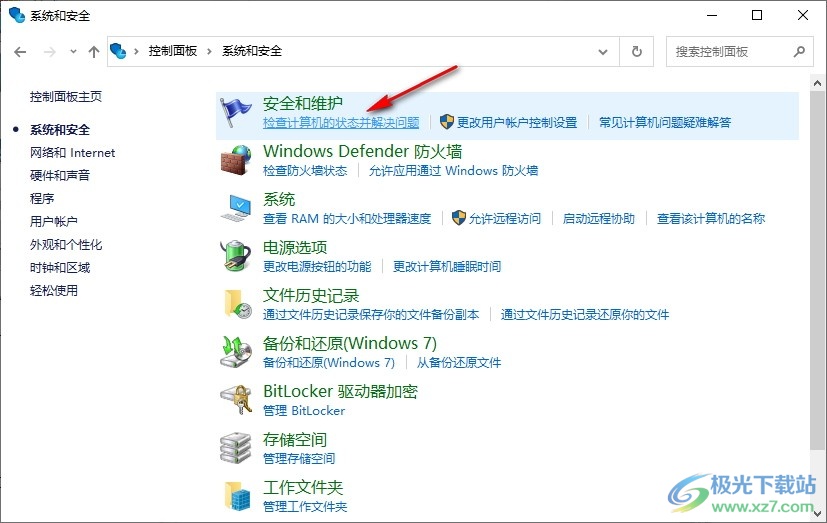Click 通过文件历史记录保存你的文件备份副本 link
The width and height of the screenshot is (827, 523).
coord(371,315)
